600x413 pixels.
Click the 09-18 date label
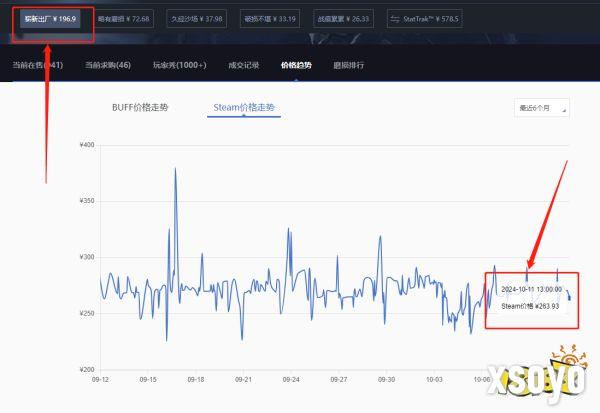196,379
